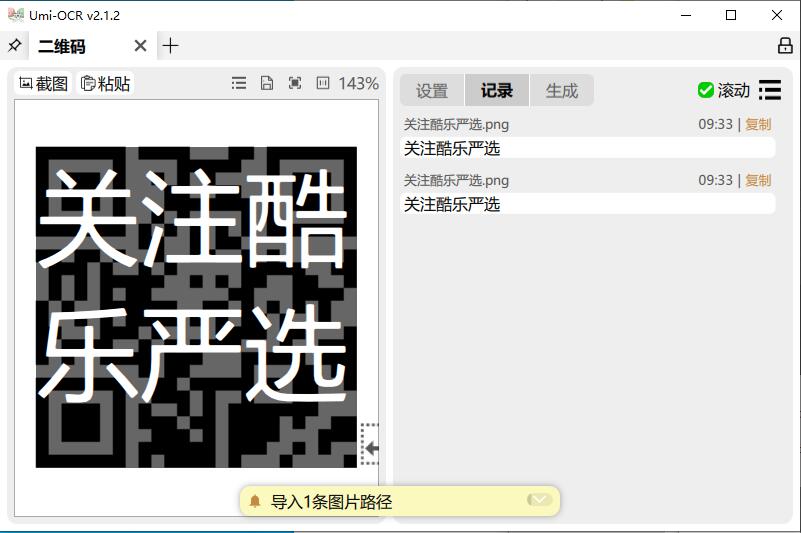Viewport: 801px width, 533px height.
Task: Add a new tab with the plus icon
Action: [170, 46]
